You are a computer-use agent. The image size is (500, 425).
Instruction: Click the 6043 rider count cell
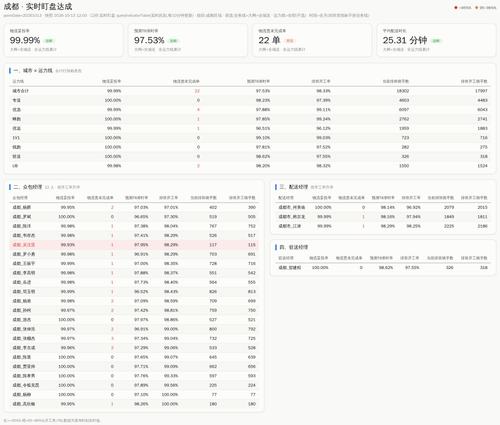pos(482,110)
